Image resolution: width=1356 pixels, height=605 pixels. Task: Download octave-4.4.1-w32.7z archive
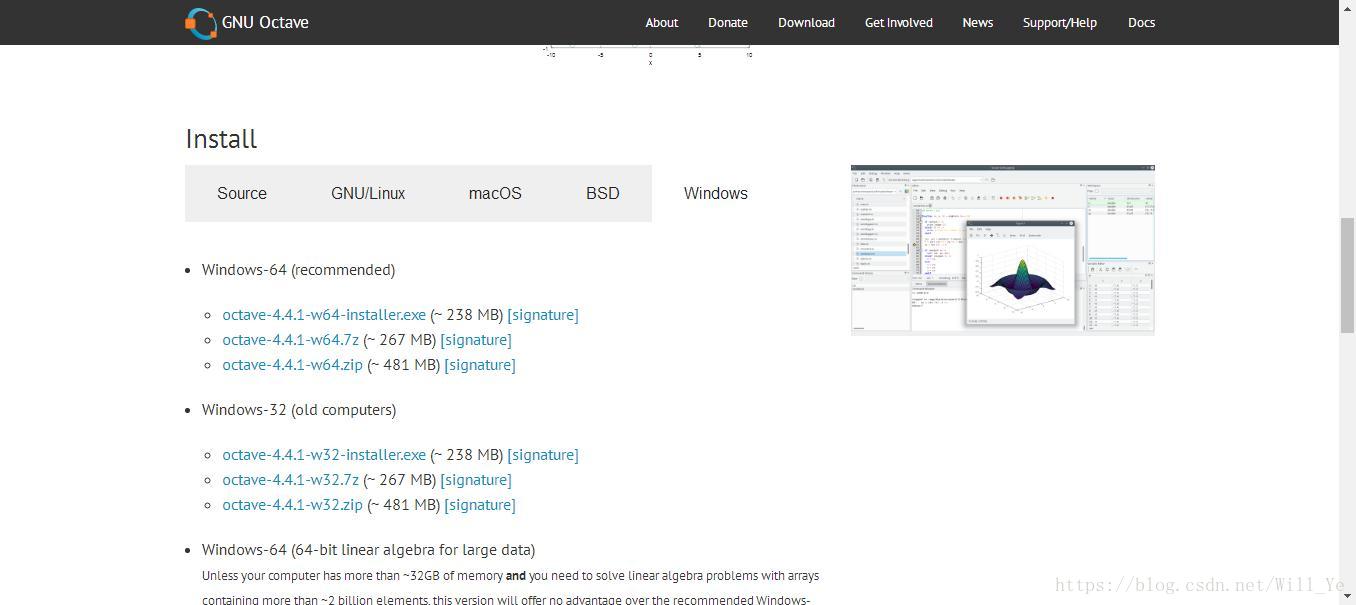click(x=290, y=480)
